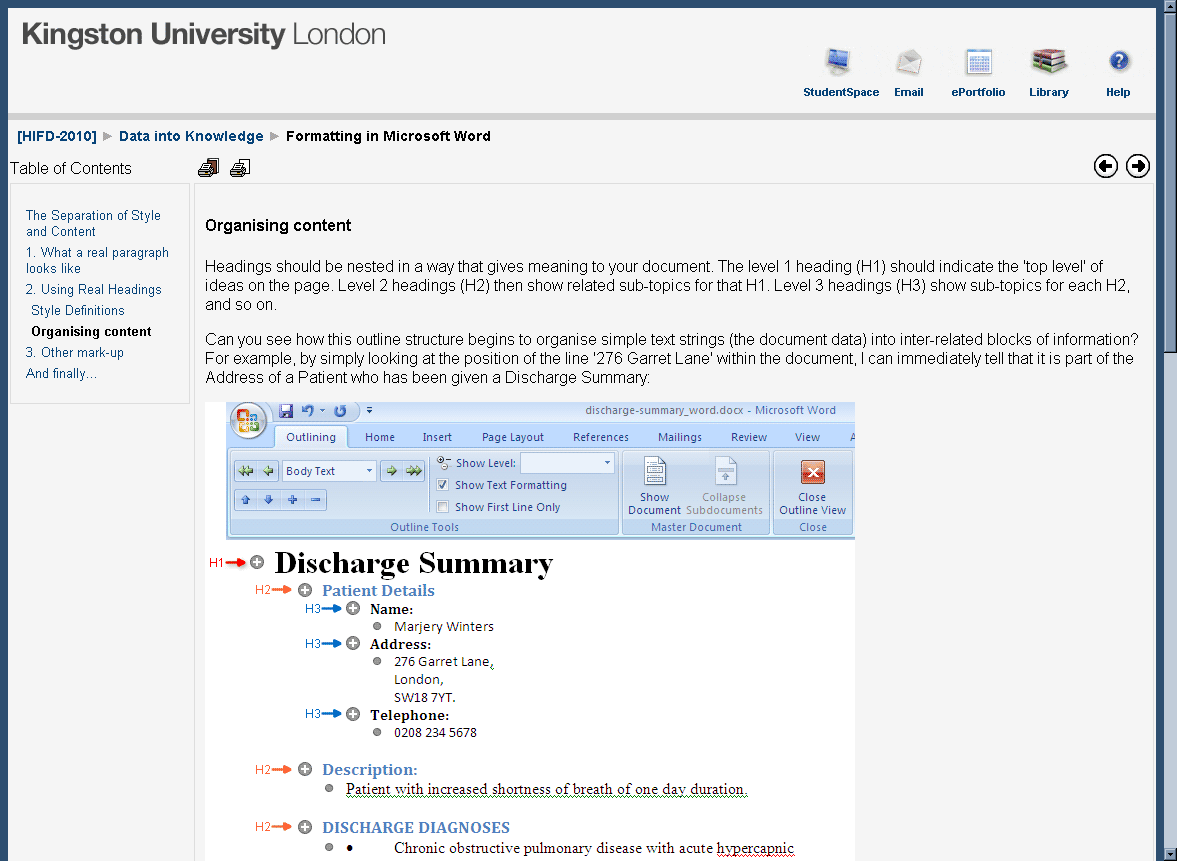This screenshot has width=1177, height=861.
Task: Click the plus symbol beside Telephone:
Action: [x=353, y=715]
